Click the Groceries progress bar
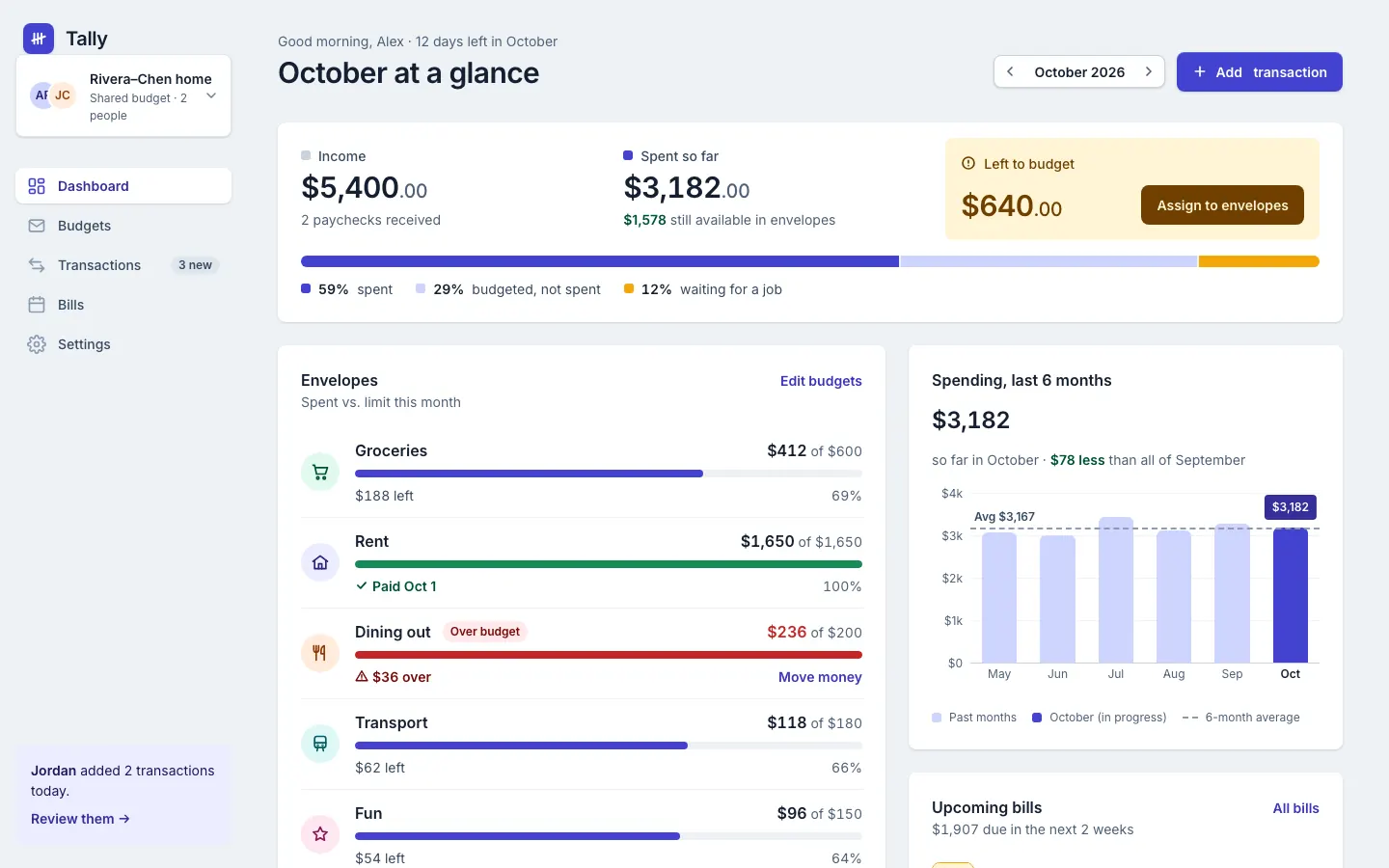This screenshot has height=868, width=1389. [x=609, y=474]
